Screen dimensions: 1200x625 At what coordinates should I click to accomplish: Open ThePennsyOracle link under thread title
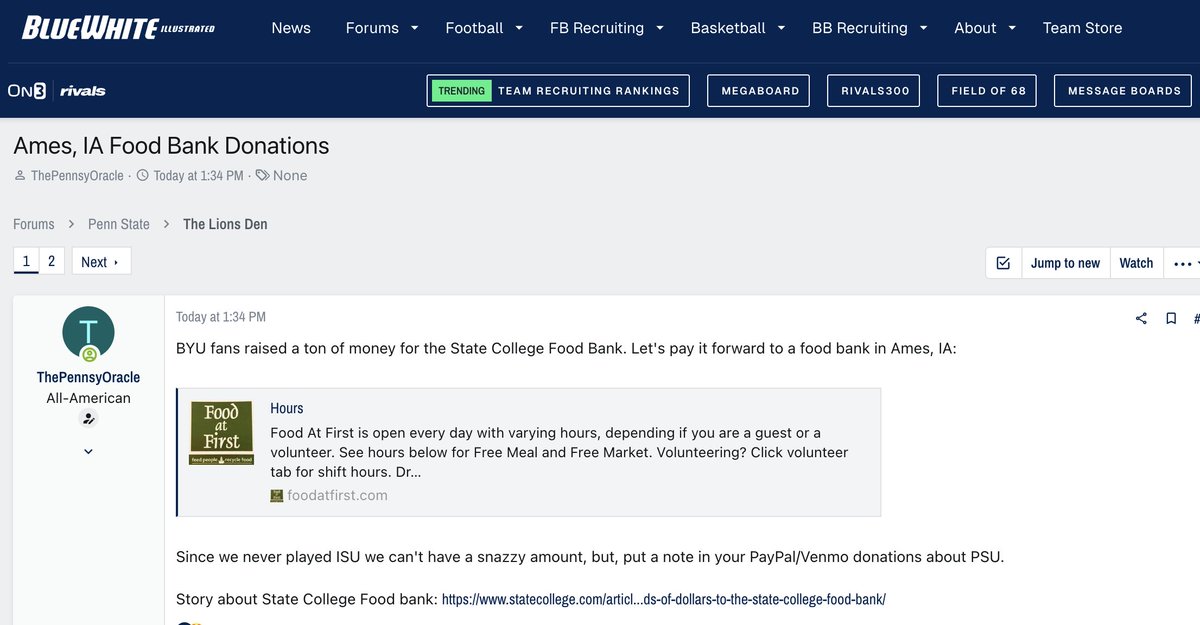[77, 175]
